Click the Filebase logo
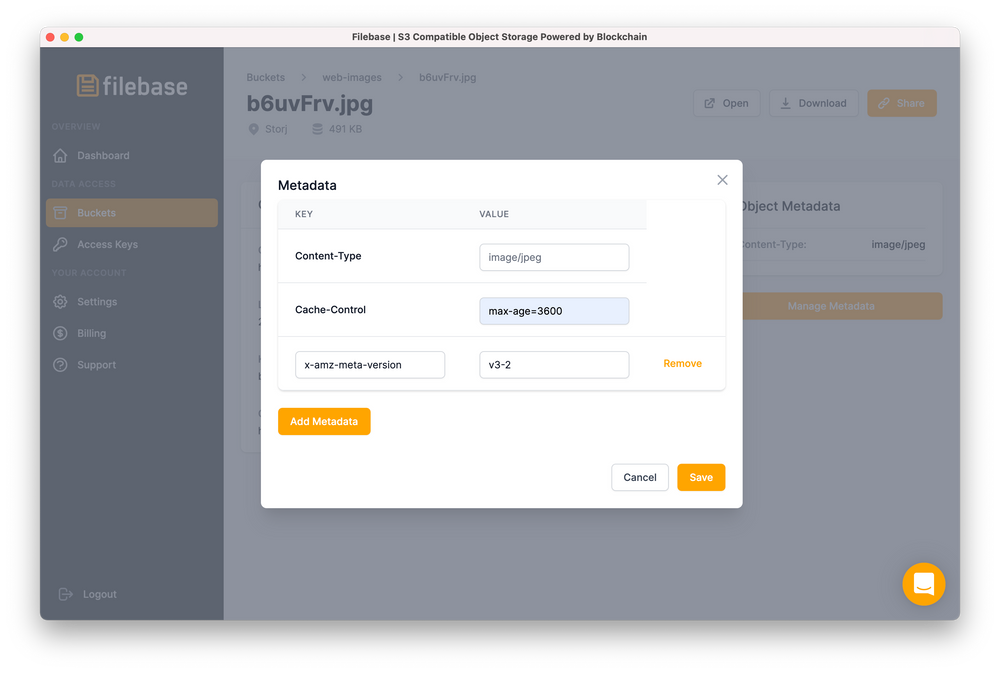The image size is (1000, 673). [x=131, y=86]
